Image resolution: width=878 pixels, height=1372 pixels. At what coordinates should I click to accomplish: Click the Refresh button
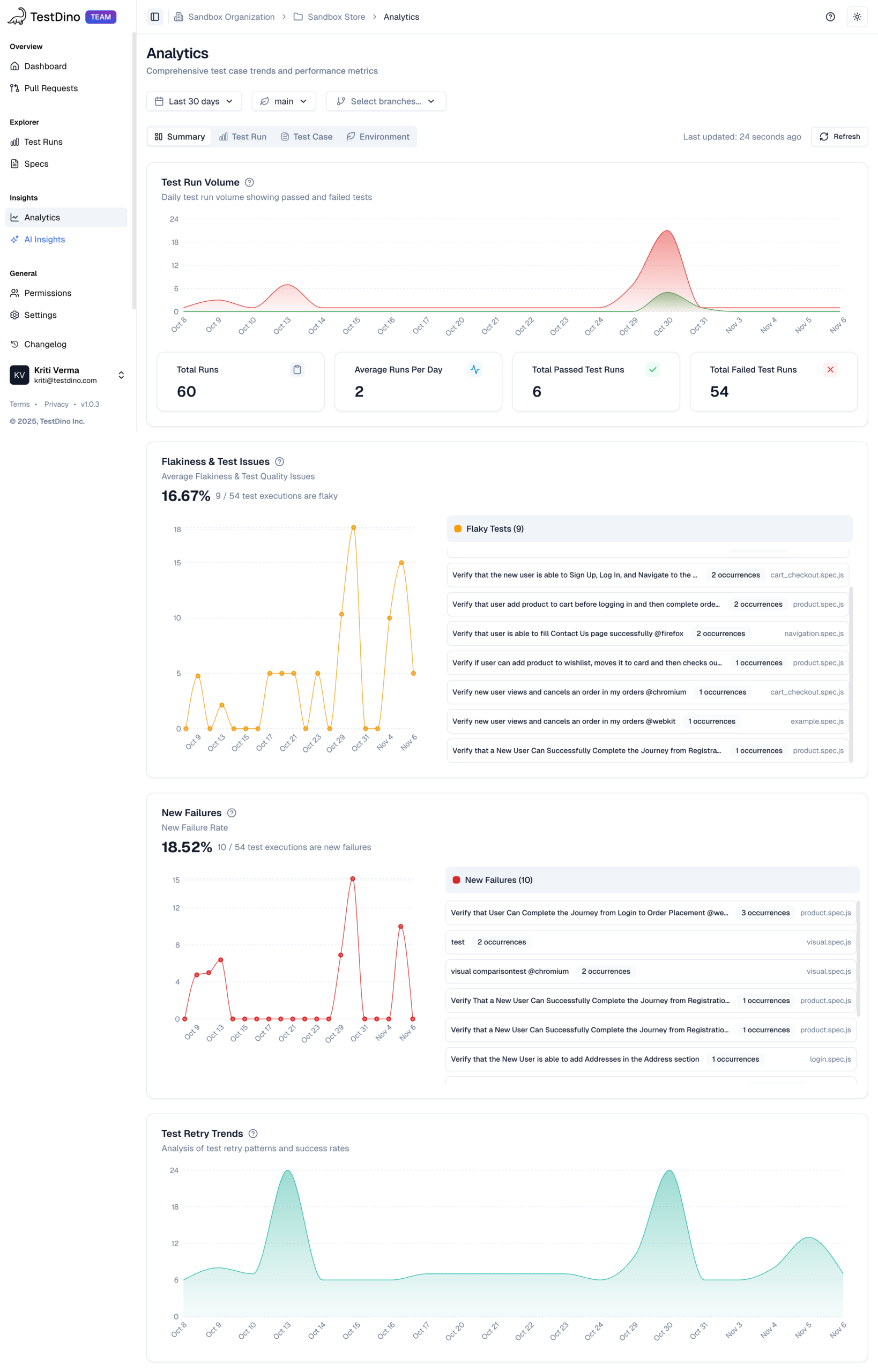tap(839, 137)
